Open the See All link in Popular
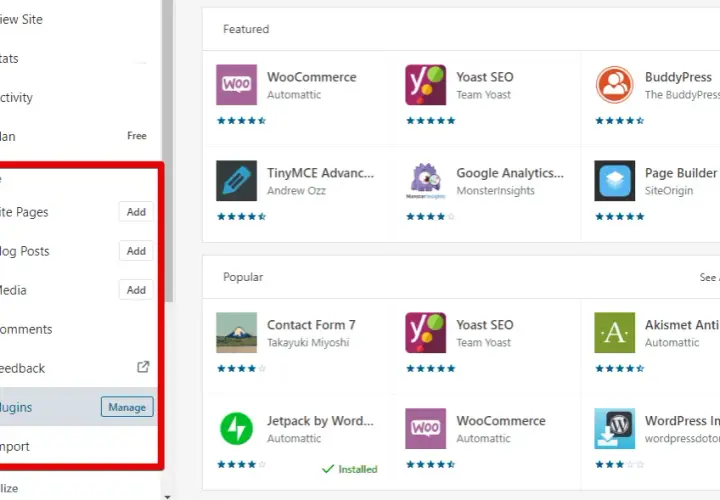 709,277
